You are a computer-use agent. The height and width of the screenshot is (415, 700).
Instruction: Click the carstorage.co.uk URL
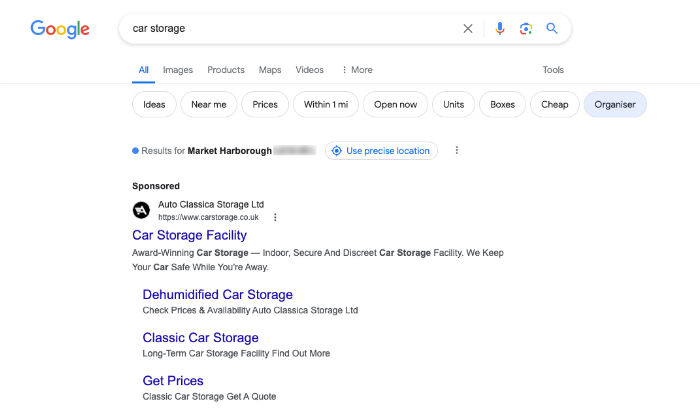pyautogui.click(x=208, y=217)
